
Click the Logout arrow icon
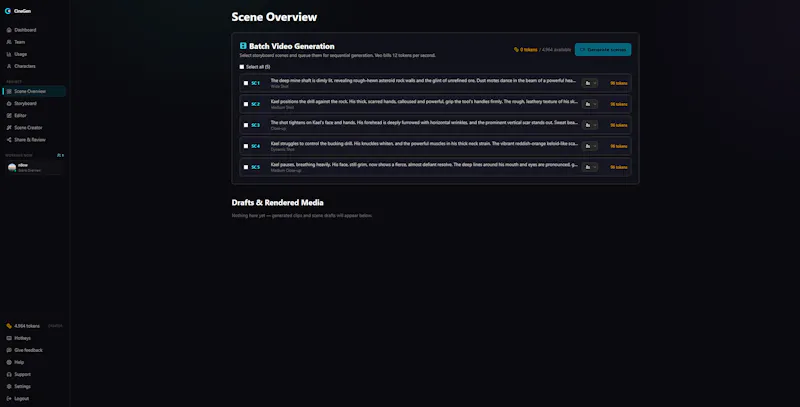pos(9,398)
